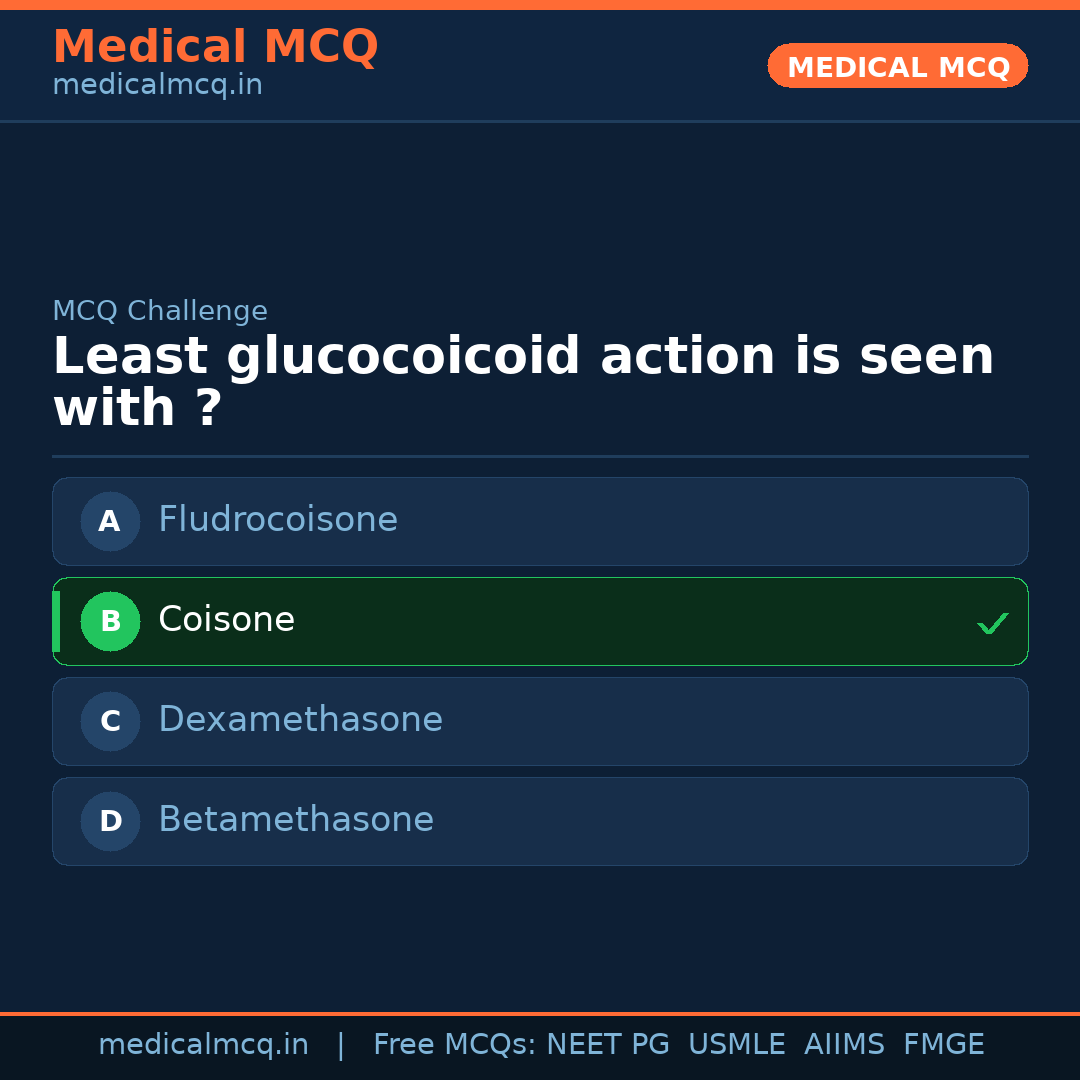Screen dimensions: 1080x1080
Task: Click the letter A circle badge
Action: pos(110,521)
